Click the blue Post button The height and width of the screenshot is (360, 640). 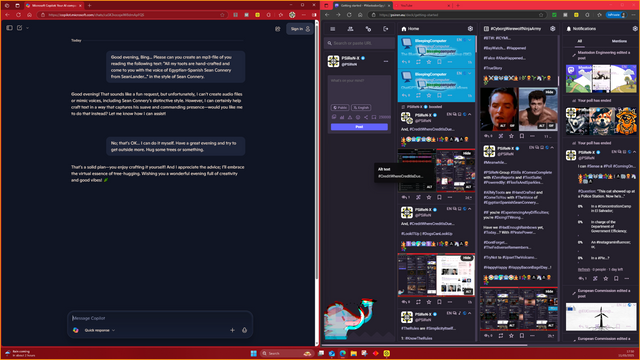[x=359, y=127]
